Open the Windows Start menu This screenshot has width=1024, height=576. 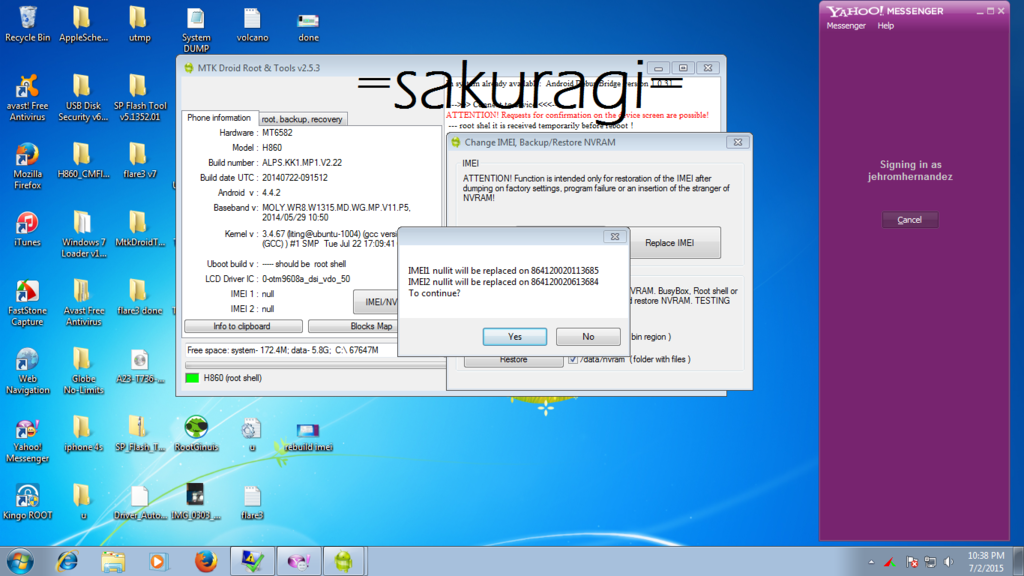pos(20,561)
